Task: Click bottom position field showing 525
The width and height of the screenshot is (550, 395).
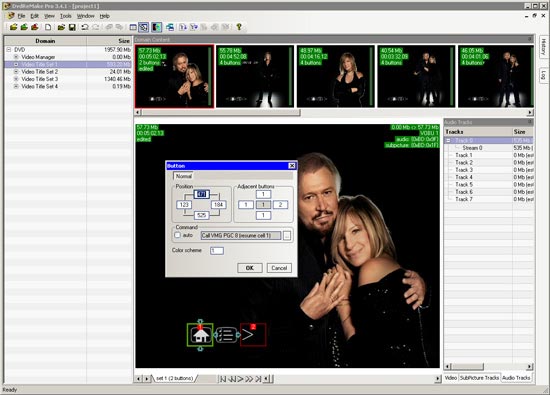Action: [201, 215]
